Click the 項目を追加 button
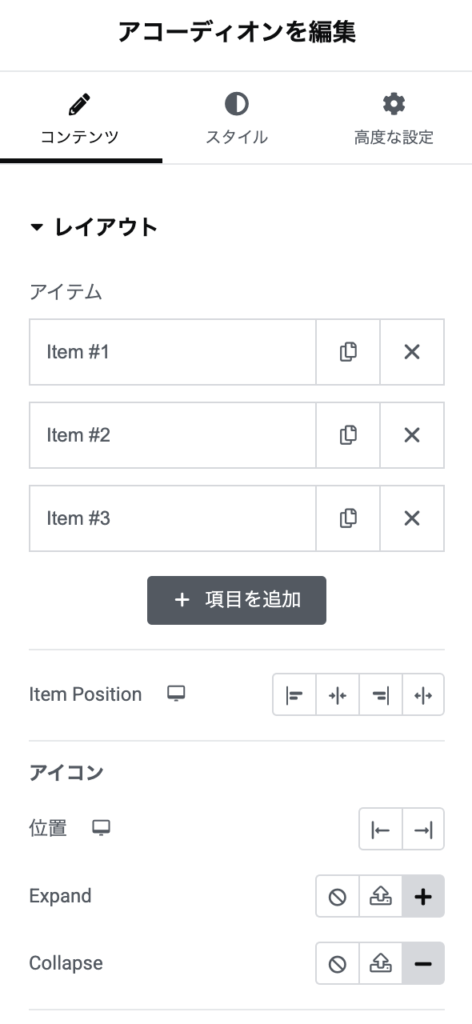Image resolution: width=472 pixels, height=1024 pixels. [236, 600]
